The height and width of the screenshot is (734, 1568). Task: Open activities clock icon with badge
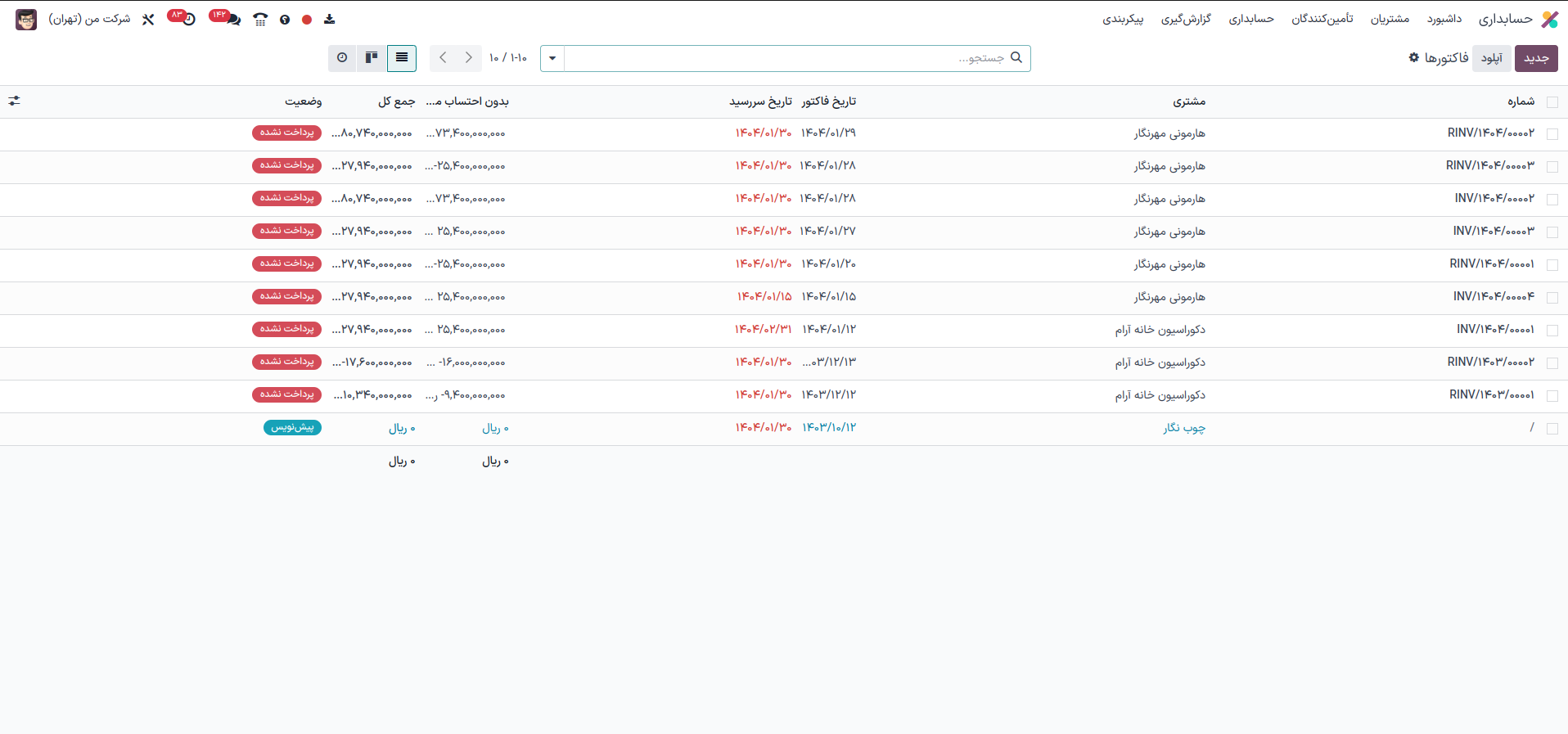tap(188, 20)
